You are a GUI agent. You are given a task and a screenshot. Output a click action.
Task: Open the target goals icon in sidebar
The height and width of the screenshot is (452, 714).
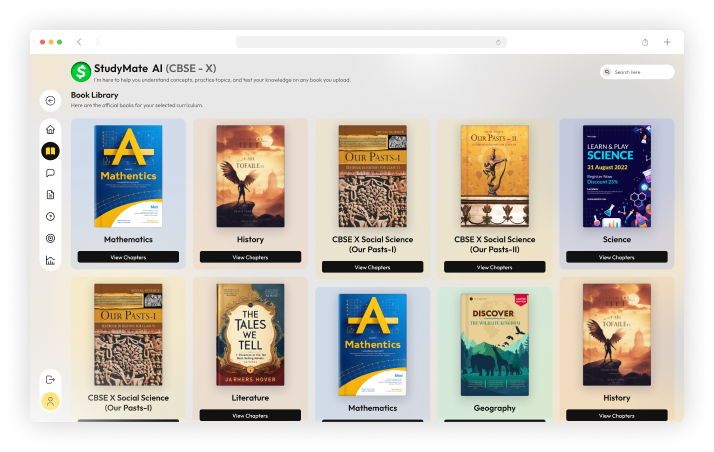[51, 239]
